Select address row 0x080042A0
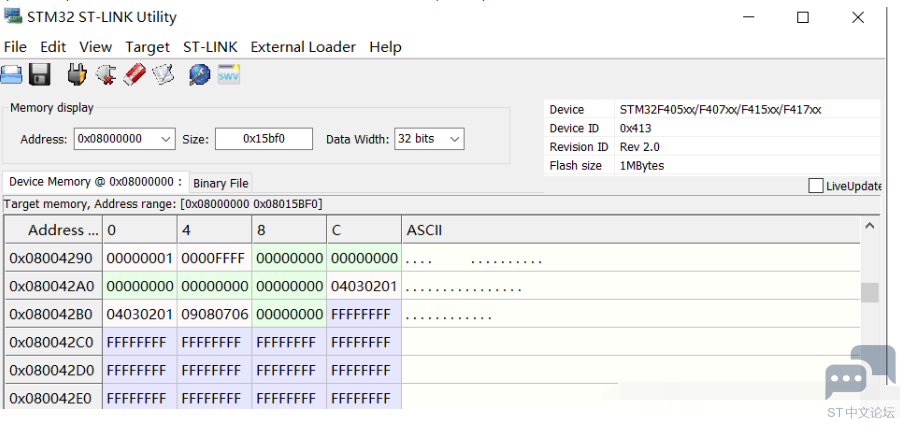Screen dimensions: 904x428 [54, 286]
